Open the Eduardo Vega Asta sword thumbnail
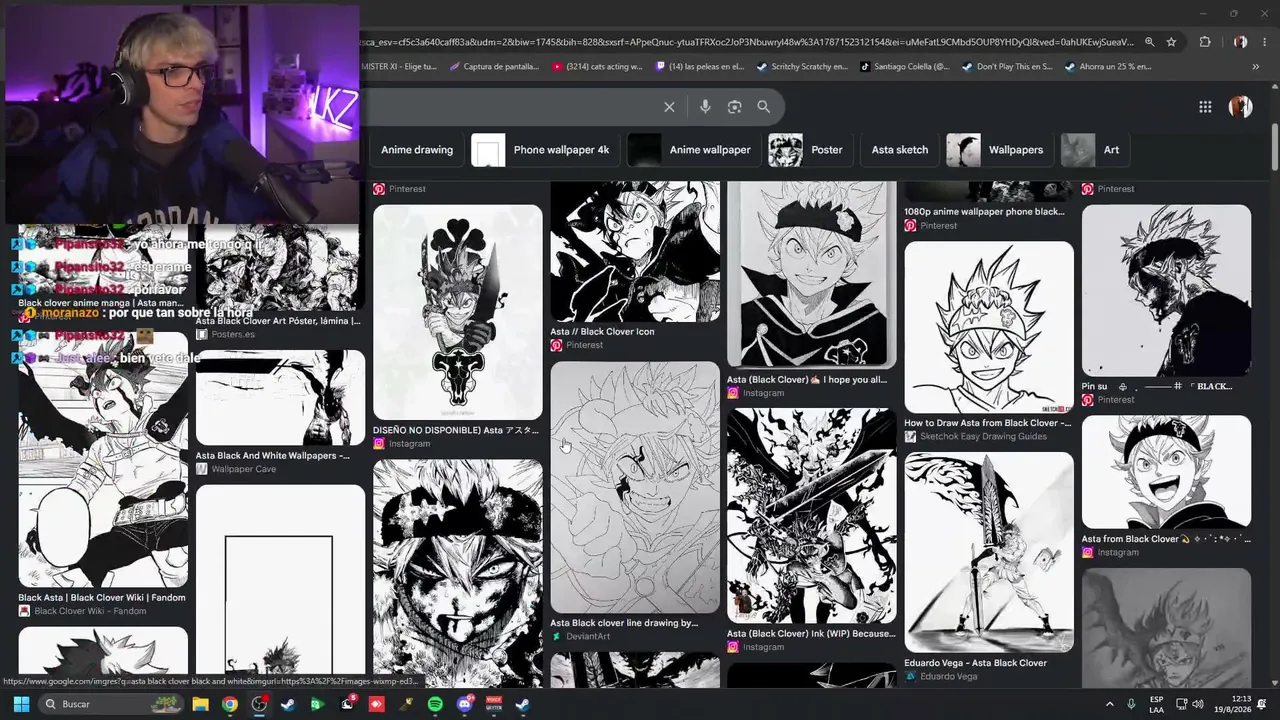This screenshot has width=1280, height=720. 989,552
